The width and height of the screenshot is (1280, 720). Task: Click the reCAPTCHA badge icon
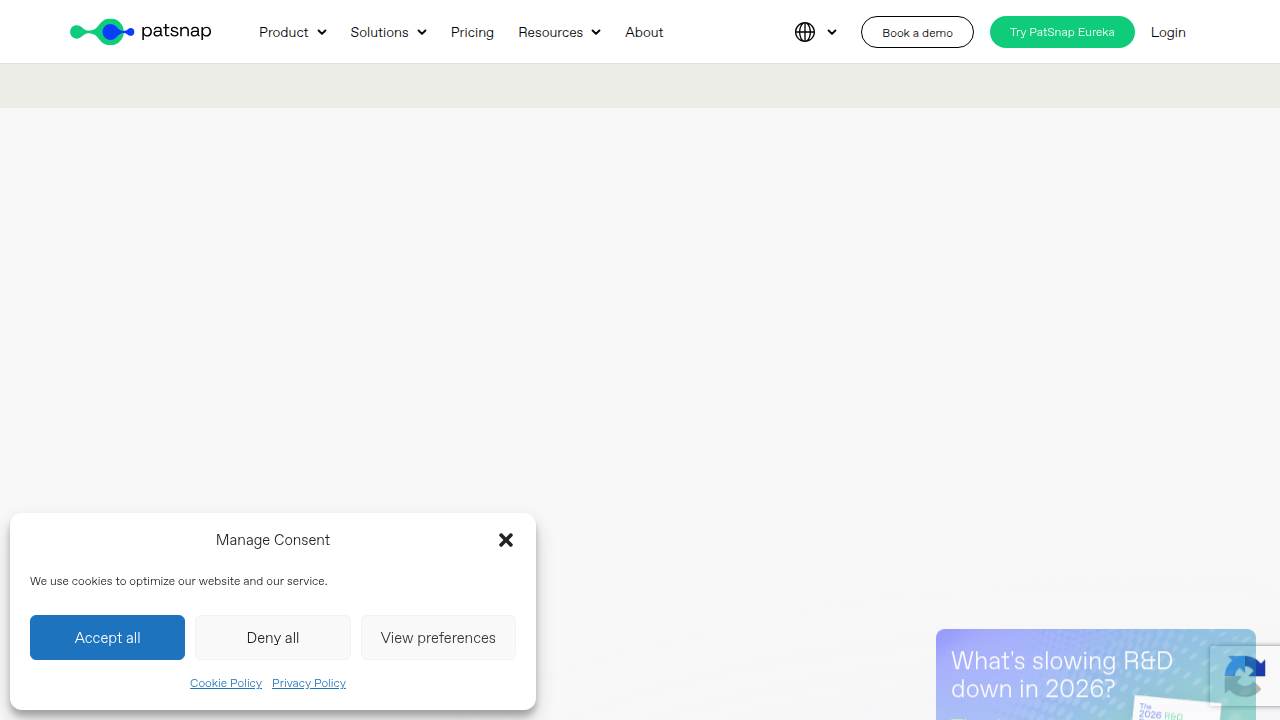click(x=1245, y=676)
